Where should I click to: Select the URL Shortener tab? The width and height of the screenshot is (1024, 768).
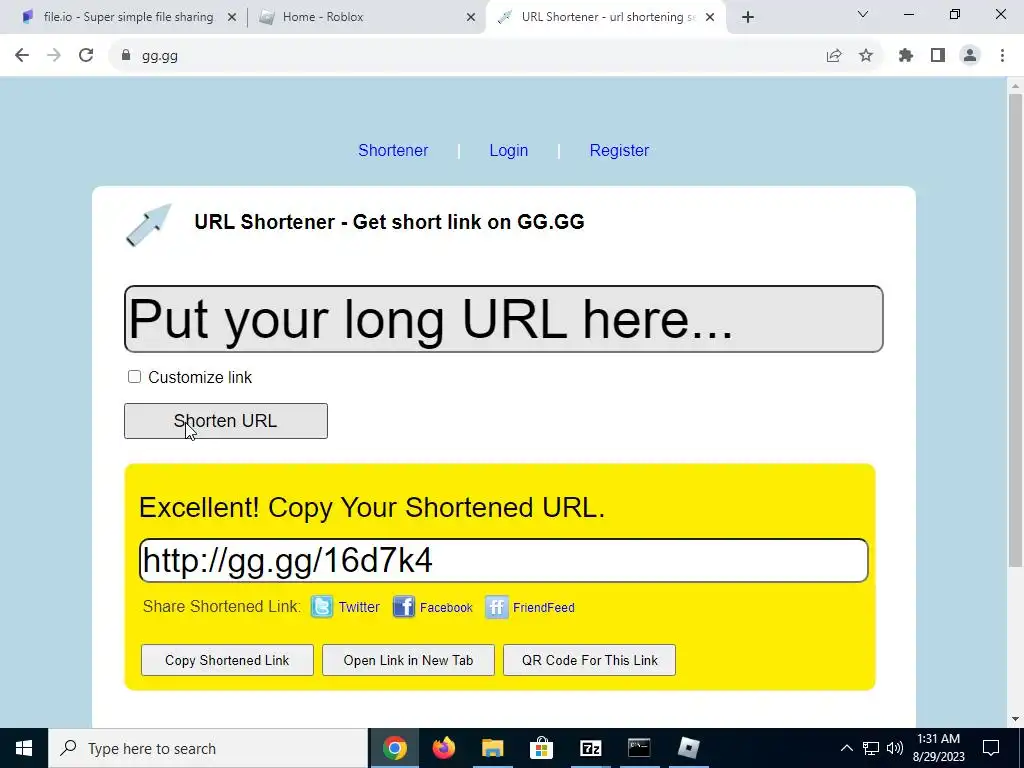[606, 17]
